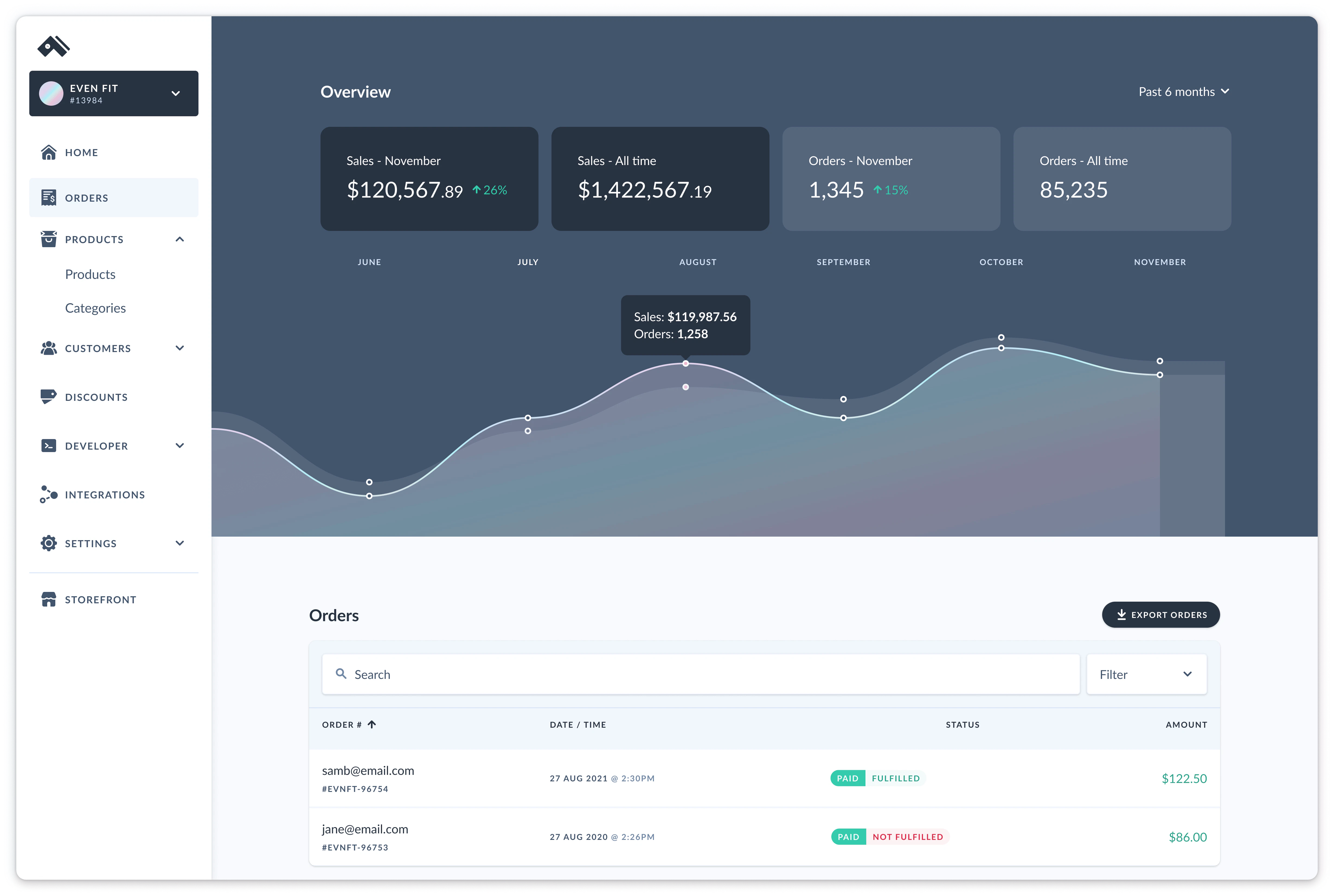Click the FULFILLED status badge
Viewport: 1334px width, 896px height.
[896, 778]
